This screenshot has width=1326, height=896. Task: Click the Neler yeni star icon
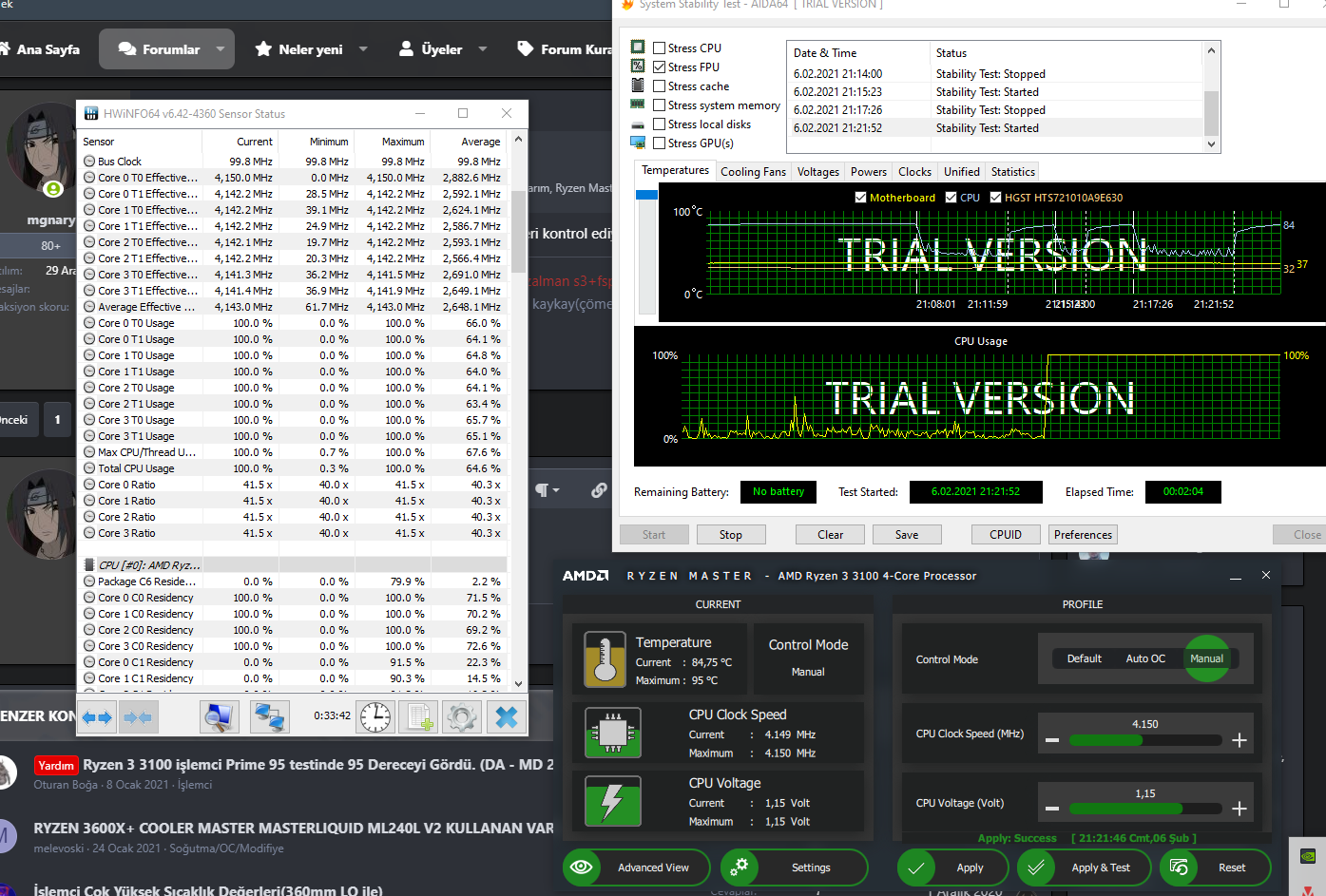[263, 48]
